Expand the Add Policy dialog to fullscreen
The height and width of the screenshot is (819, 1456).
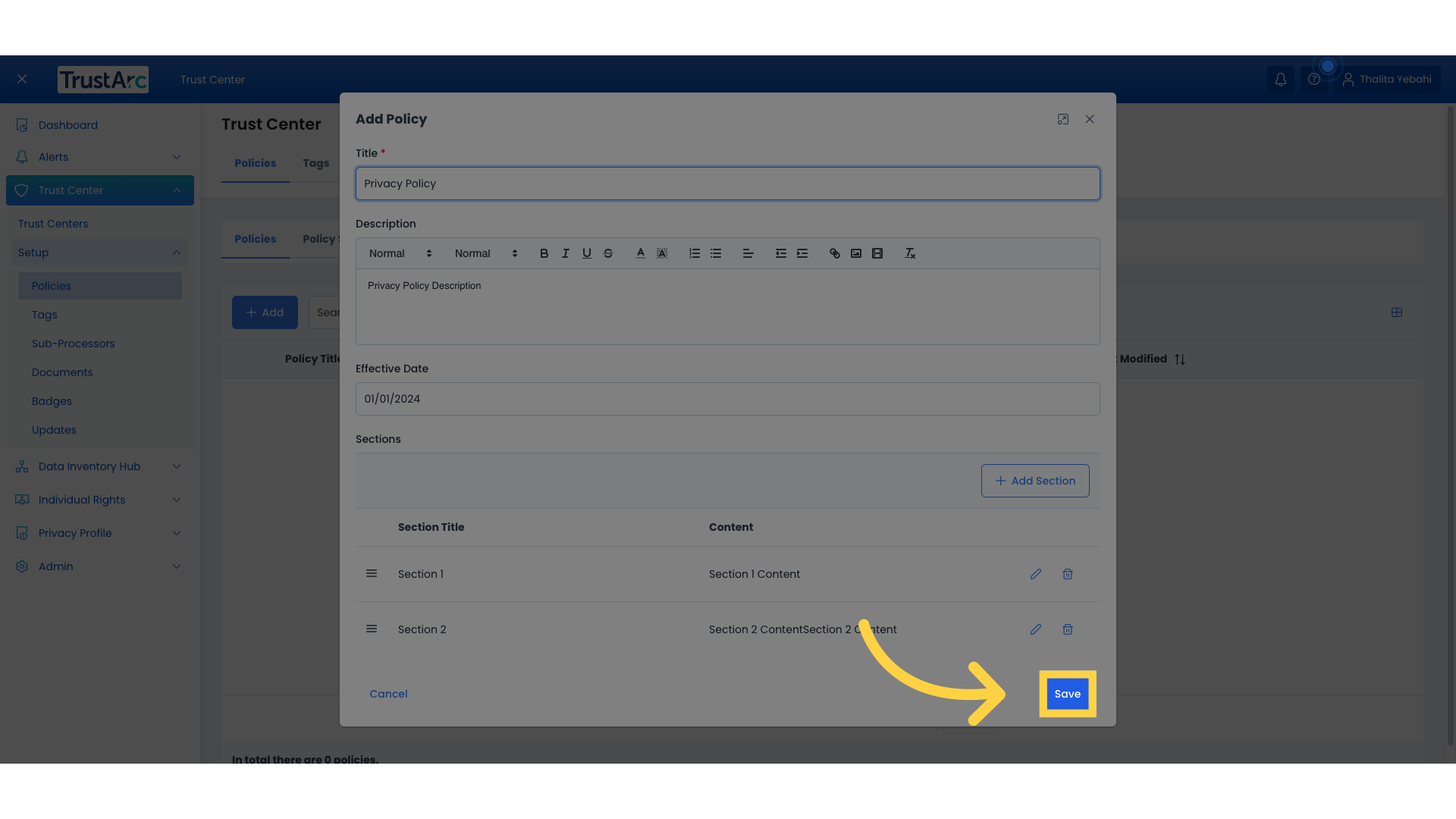click(1063, 119)
